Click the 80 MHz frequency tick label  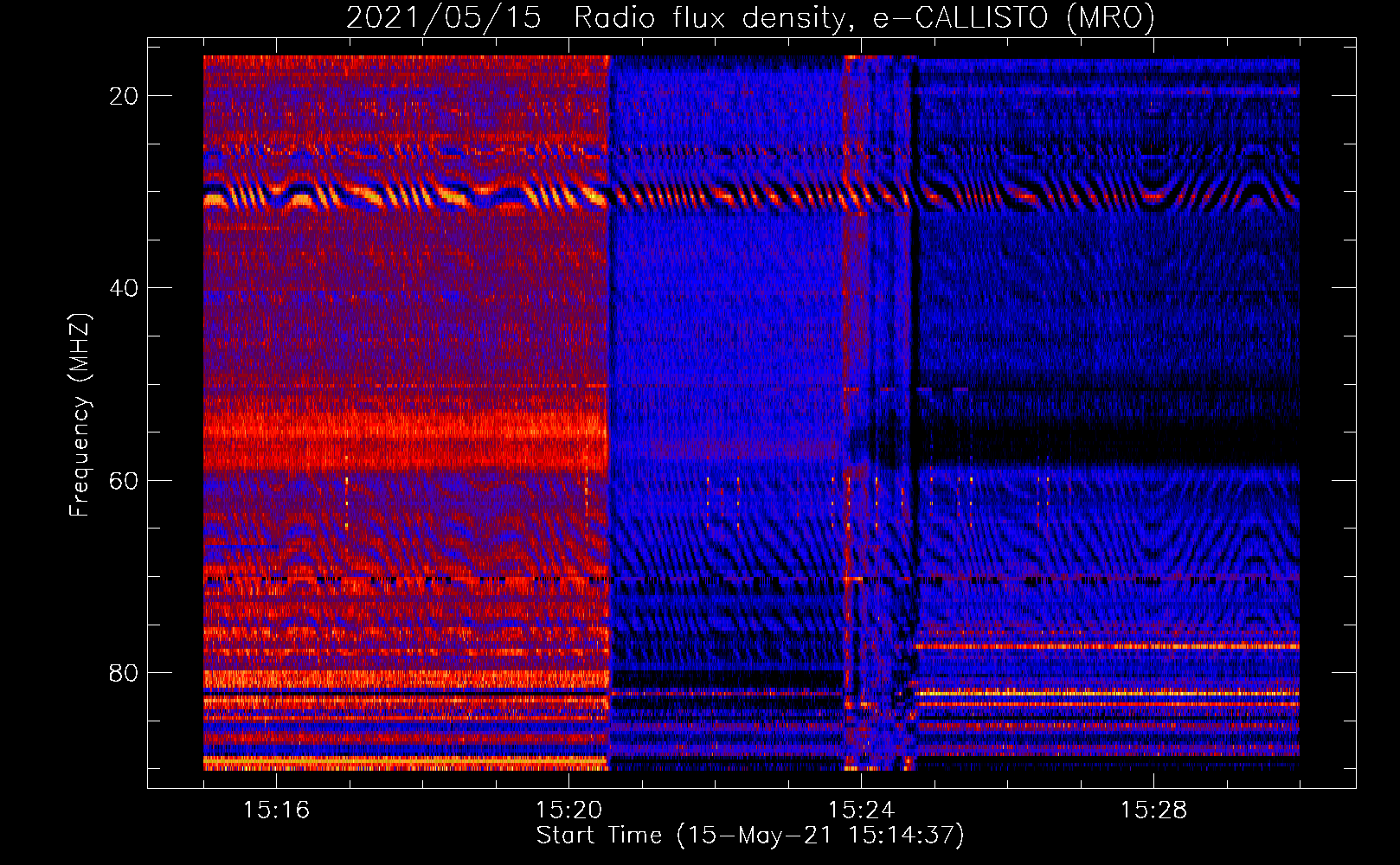tap(125, 673)
